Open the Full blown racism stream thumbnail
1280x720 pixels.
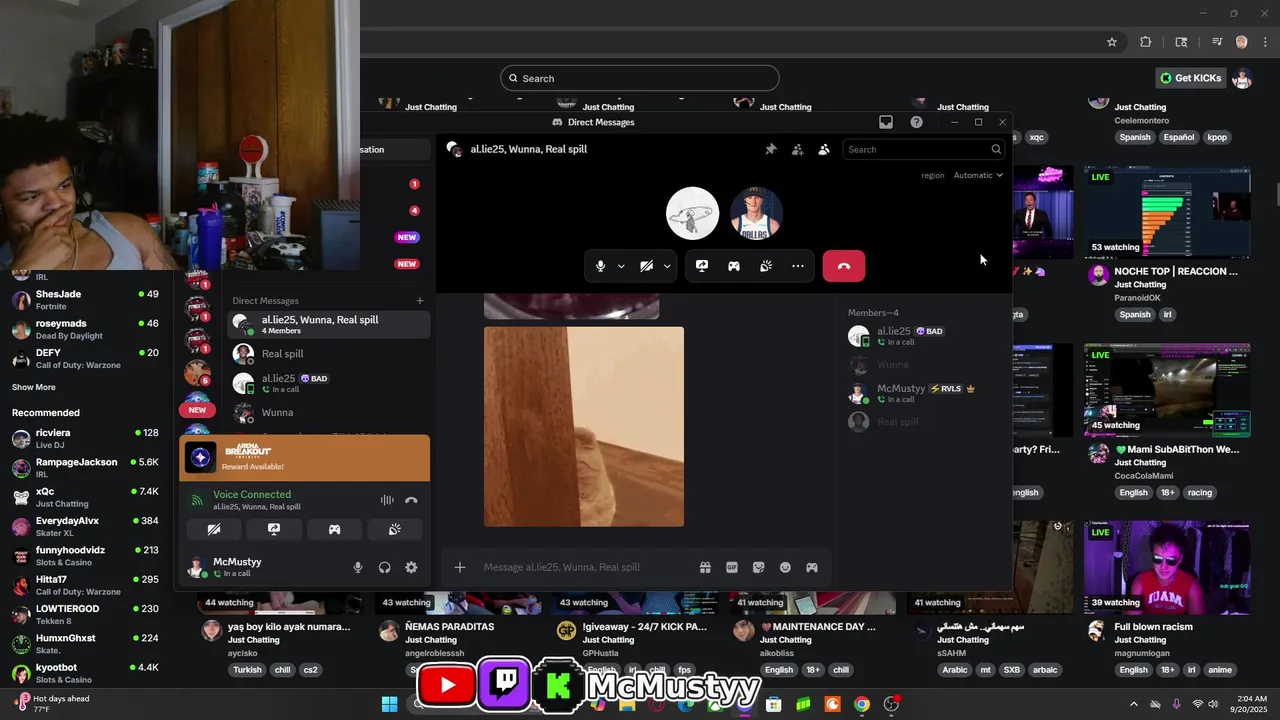click(x=1167, y=567)
